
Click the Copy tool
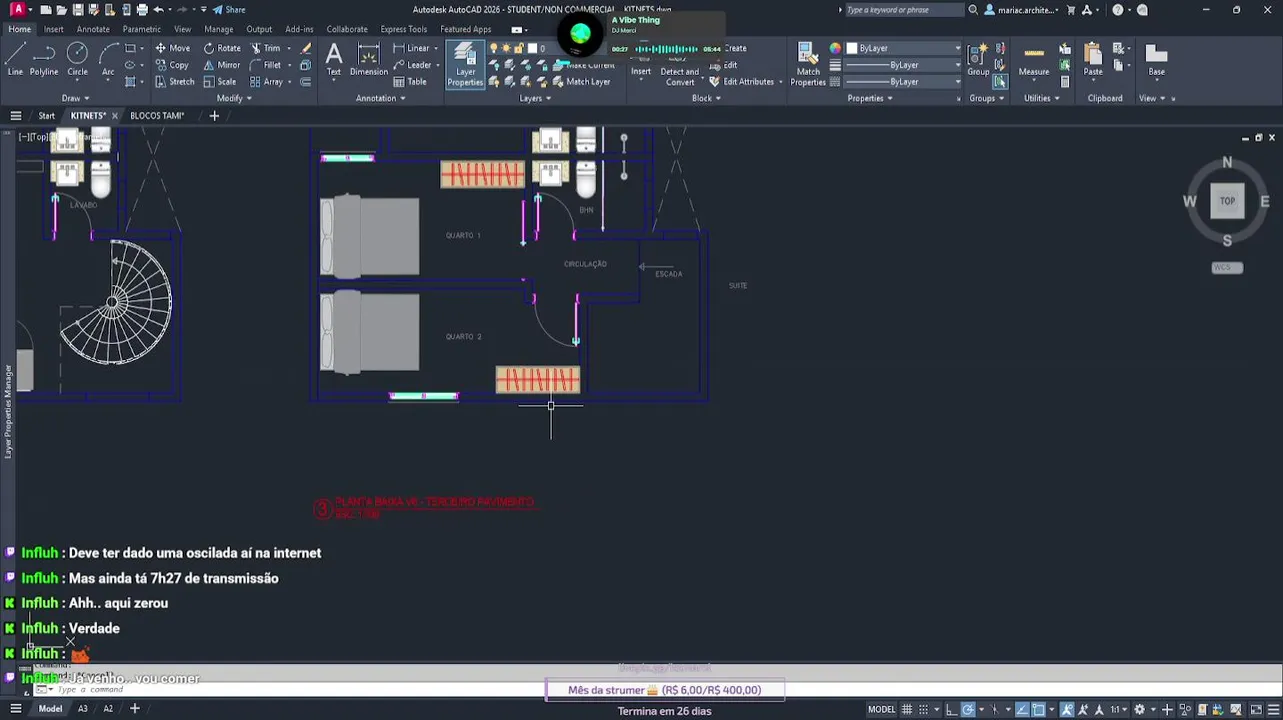(x=172, y=65)
